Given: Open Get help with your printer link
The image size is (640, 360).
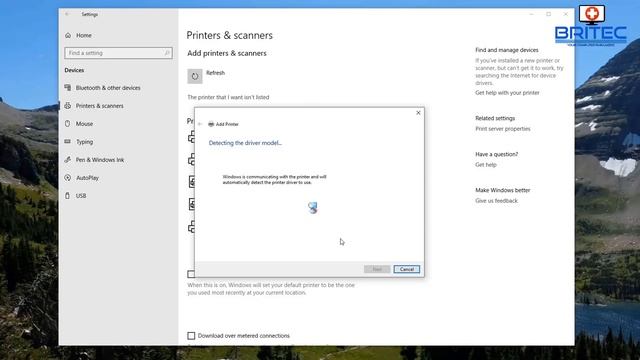Looking at the screenshot, I should 507,93.
